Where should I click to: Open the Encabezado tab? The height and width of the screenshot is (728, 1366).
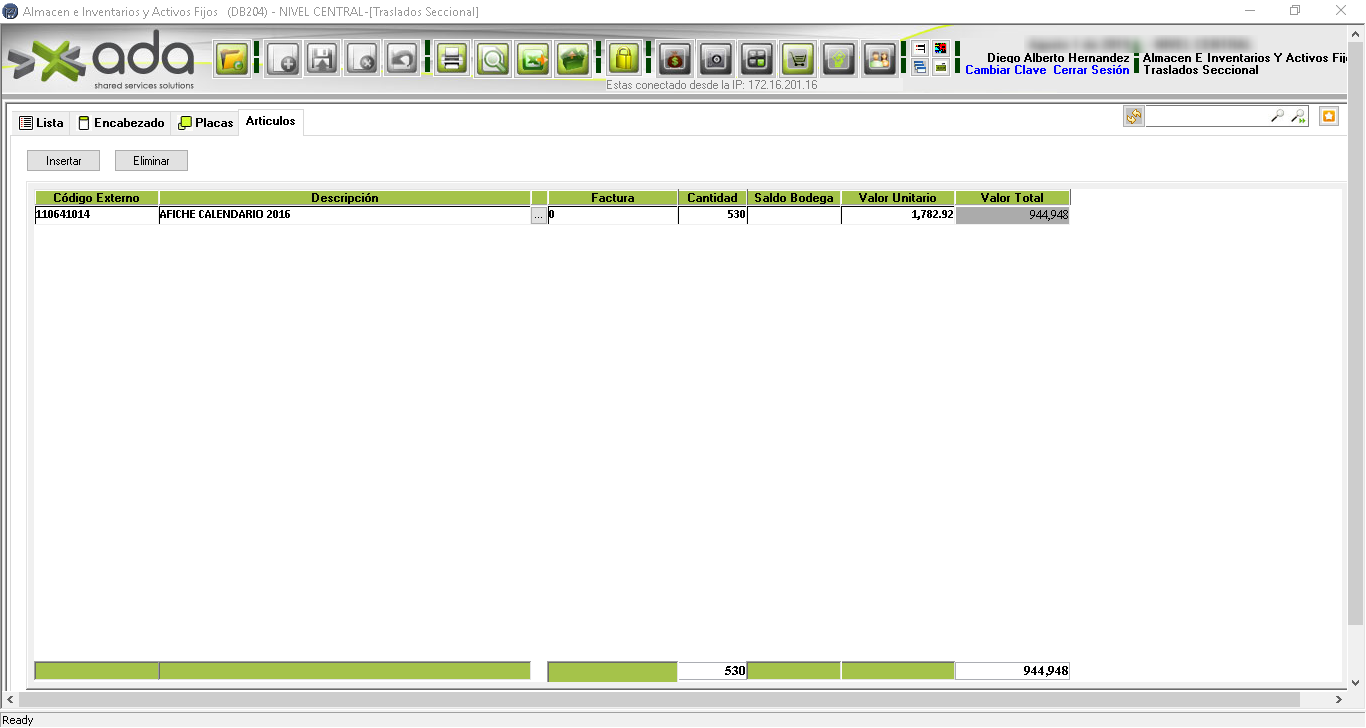click(x=121, y=123)
